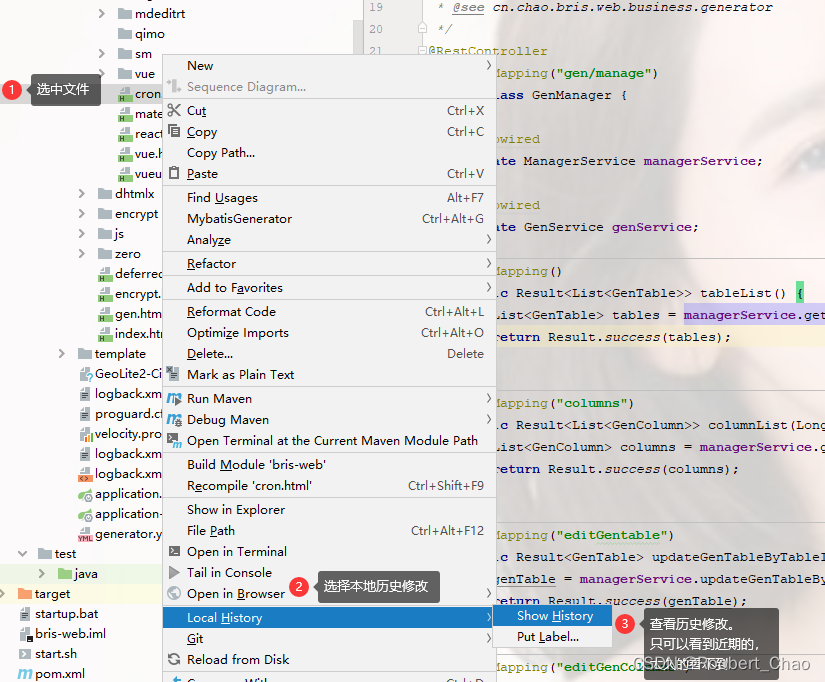Open the Analyze submenu
The height and width of the screenshot is (682, 825).
[329, 240]
